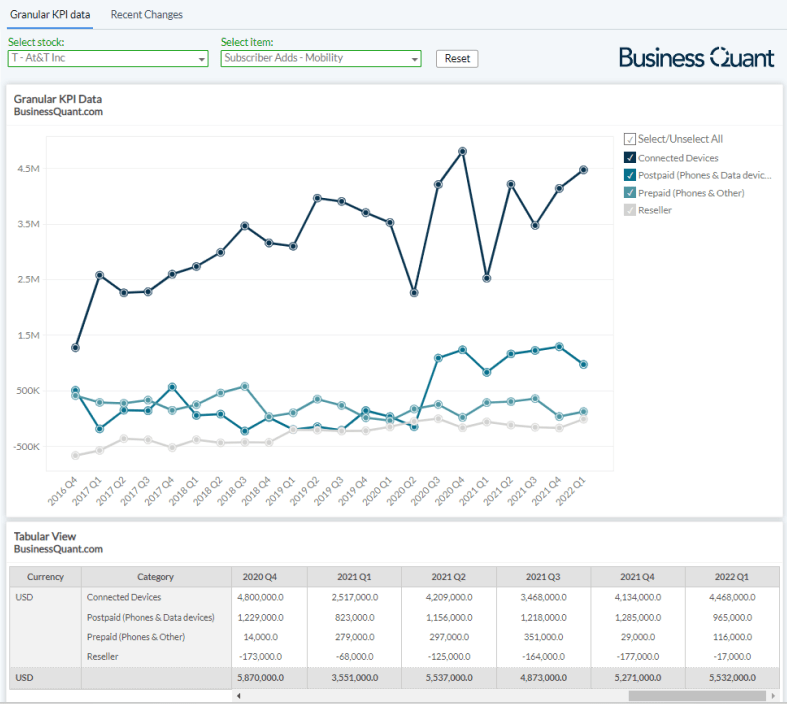
Task: Select the Prepaid (Phones & Other) row label
Action: tap(136, 637)
